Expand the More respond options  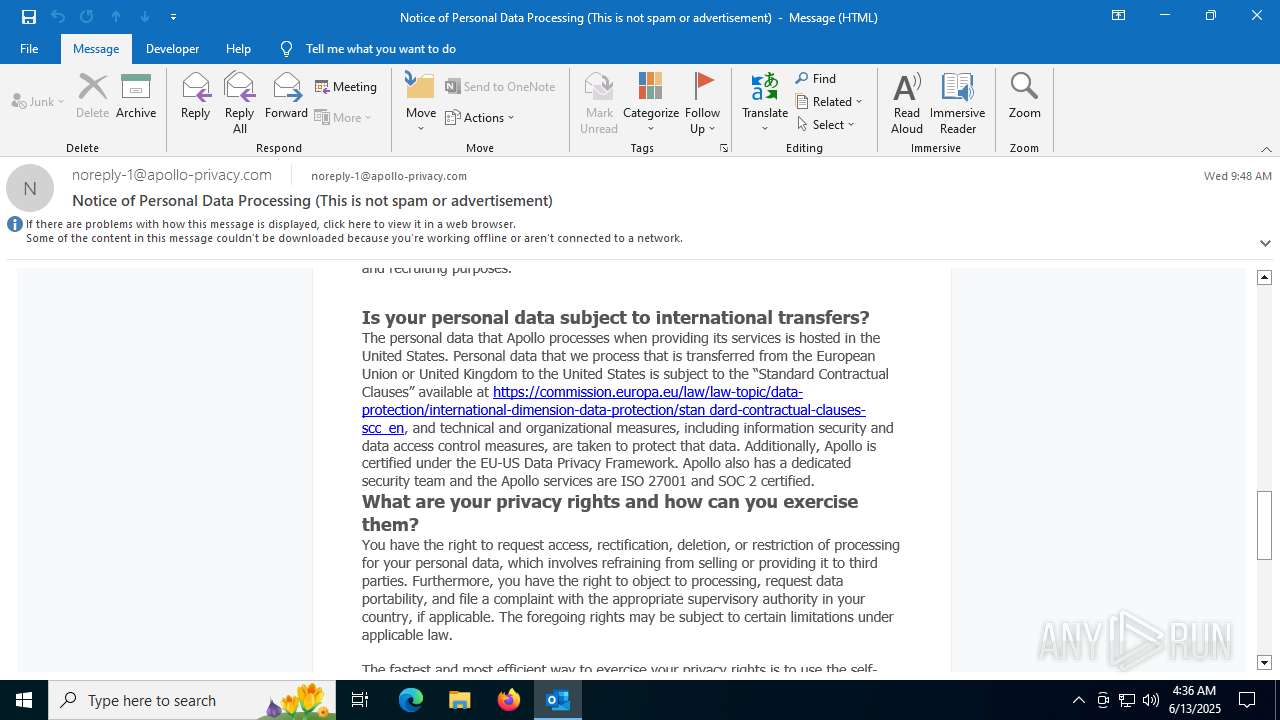tap(343, 117)
